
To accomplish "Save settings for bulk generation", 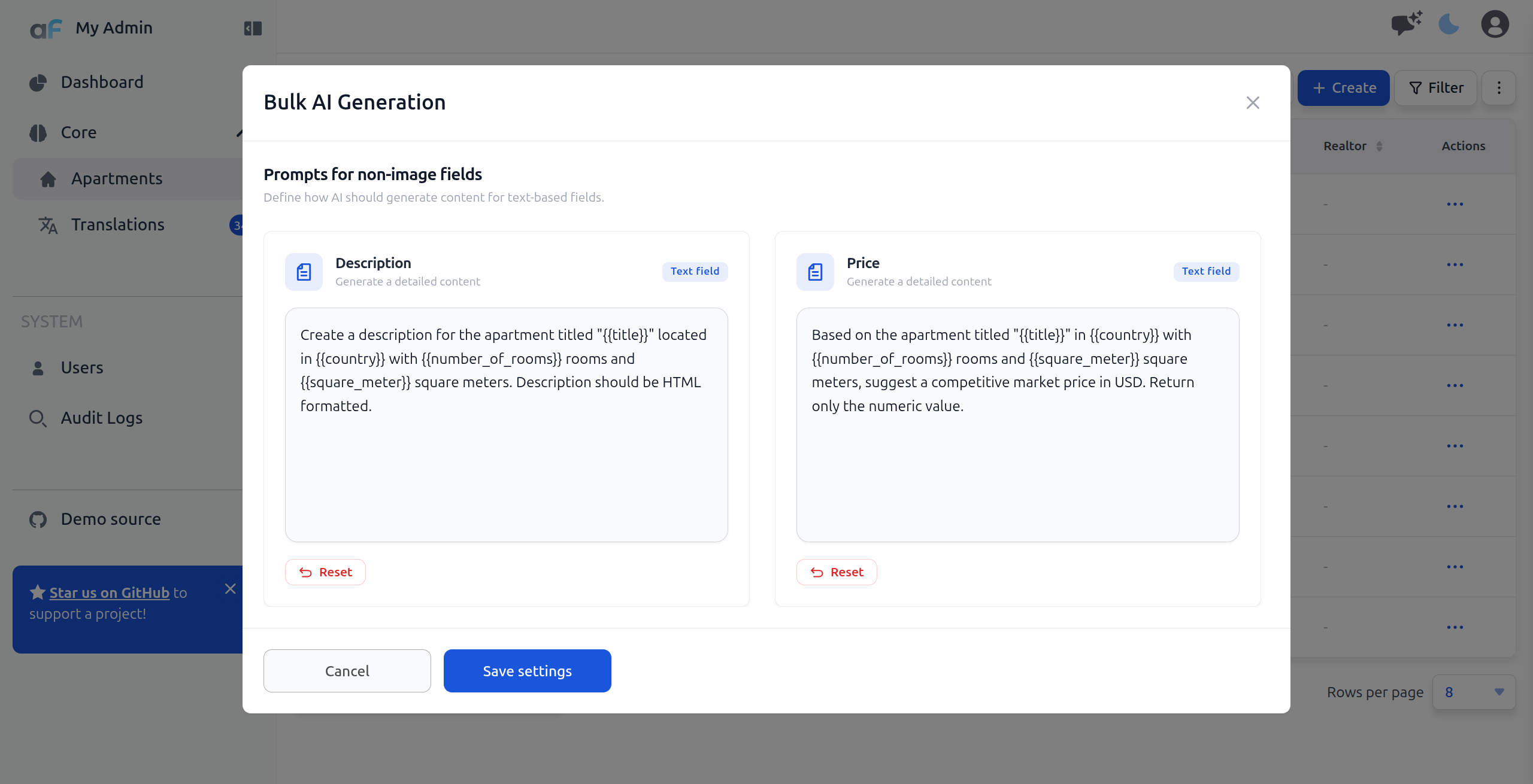I will [528, 671].
